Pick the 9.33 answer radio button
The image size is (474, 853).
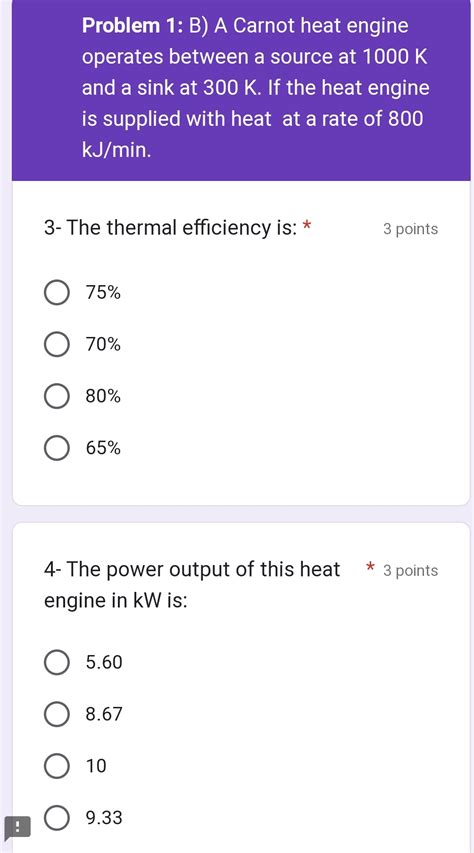[56, 817]
